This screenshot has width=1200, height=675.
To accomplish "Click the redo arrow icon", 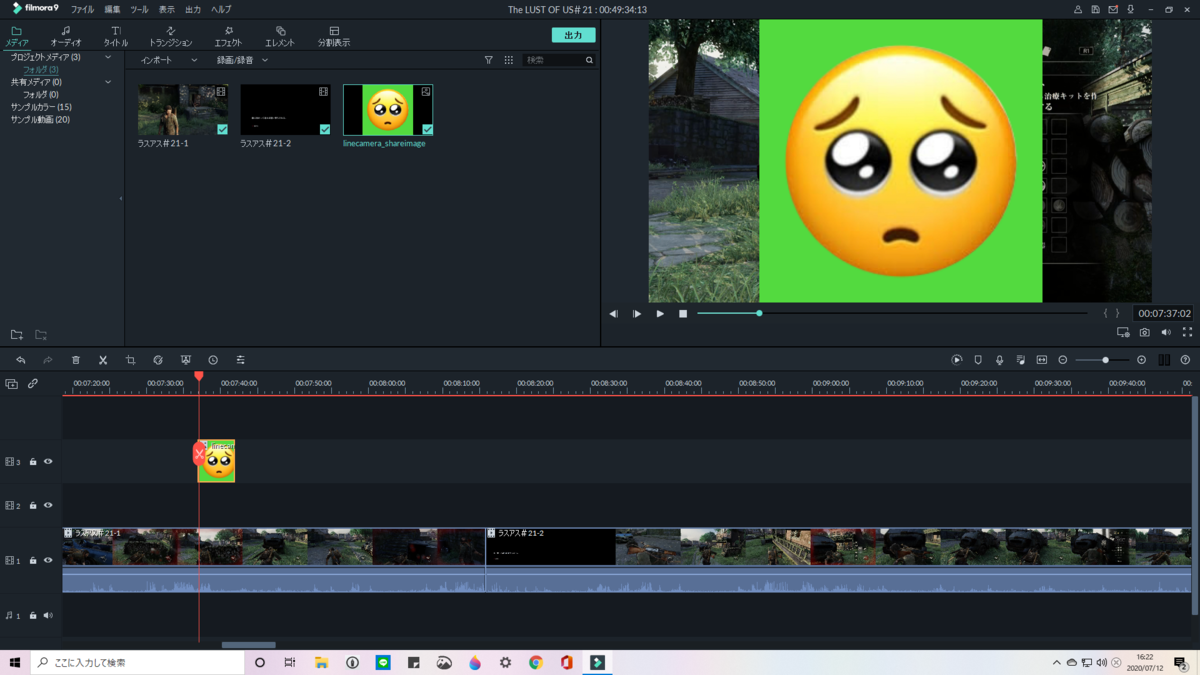I will (47, 360).
